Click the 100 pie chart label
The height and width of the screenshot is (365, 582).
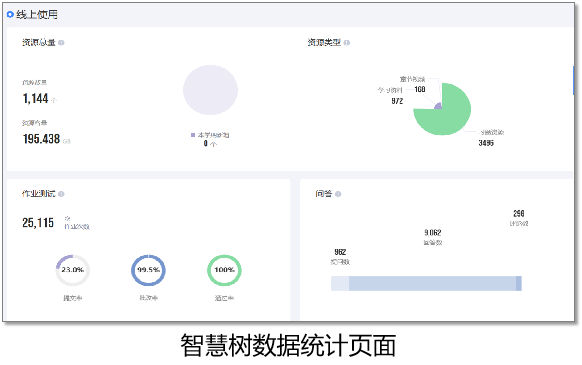[x=420, y=89]
